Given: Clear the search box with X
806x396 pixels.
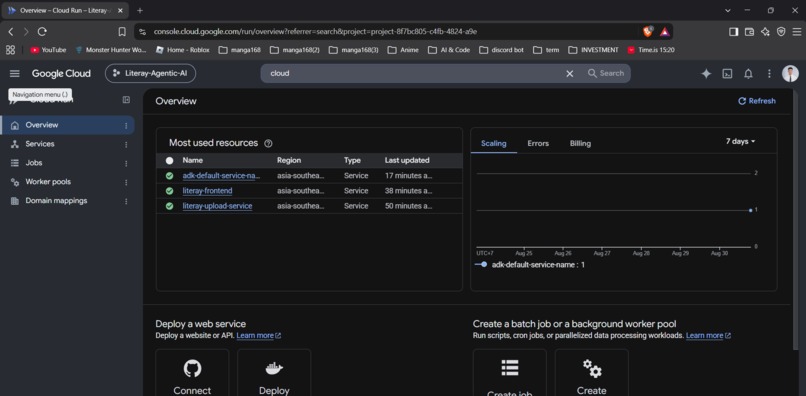Looking at the screenshot, I should [x=570, y=74].
